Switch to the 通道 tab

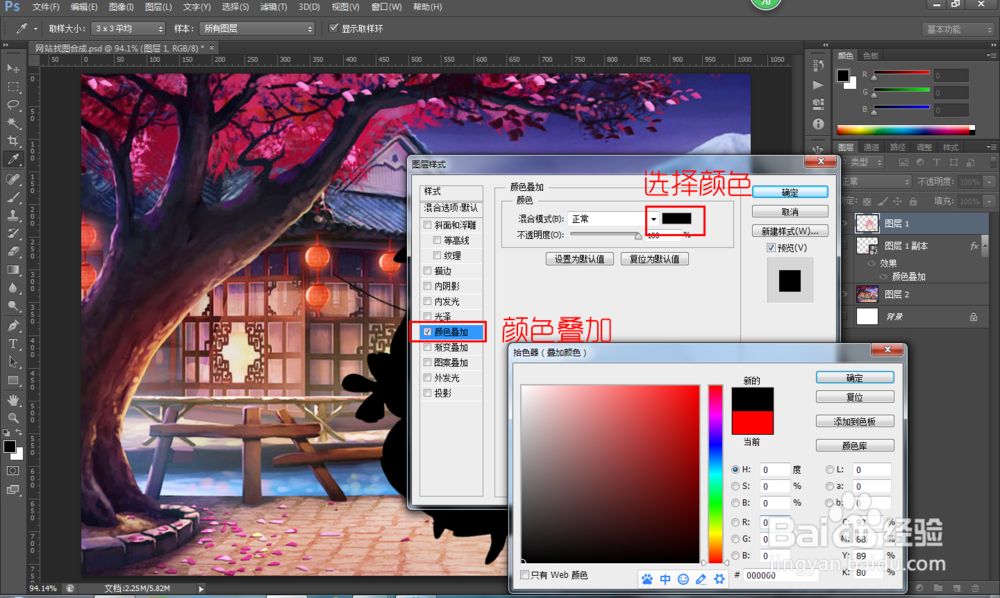(871, 147)
